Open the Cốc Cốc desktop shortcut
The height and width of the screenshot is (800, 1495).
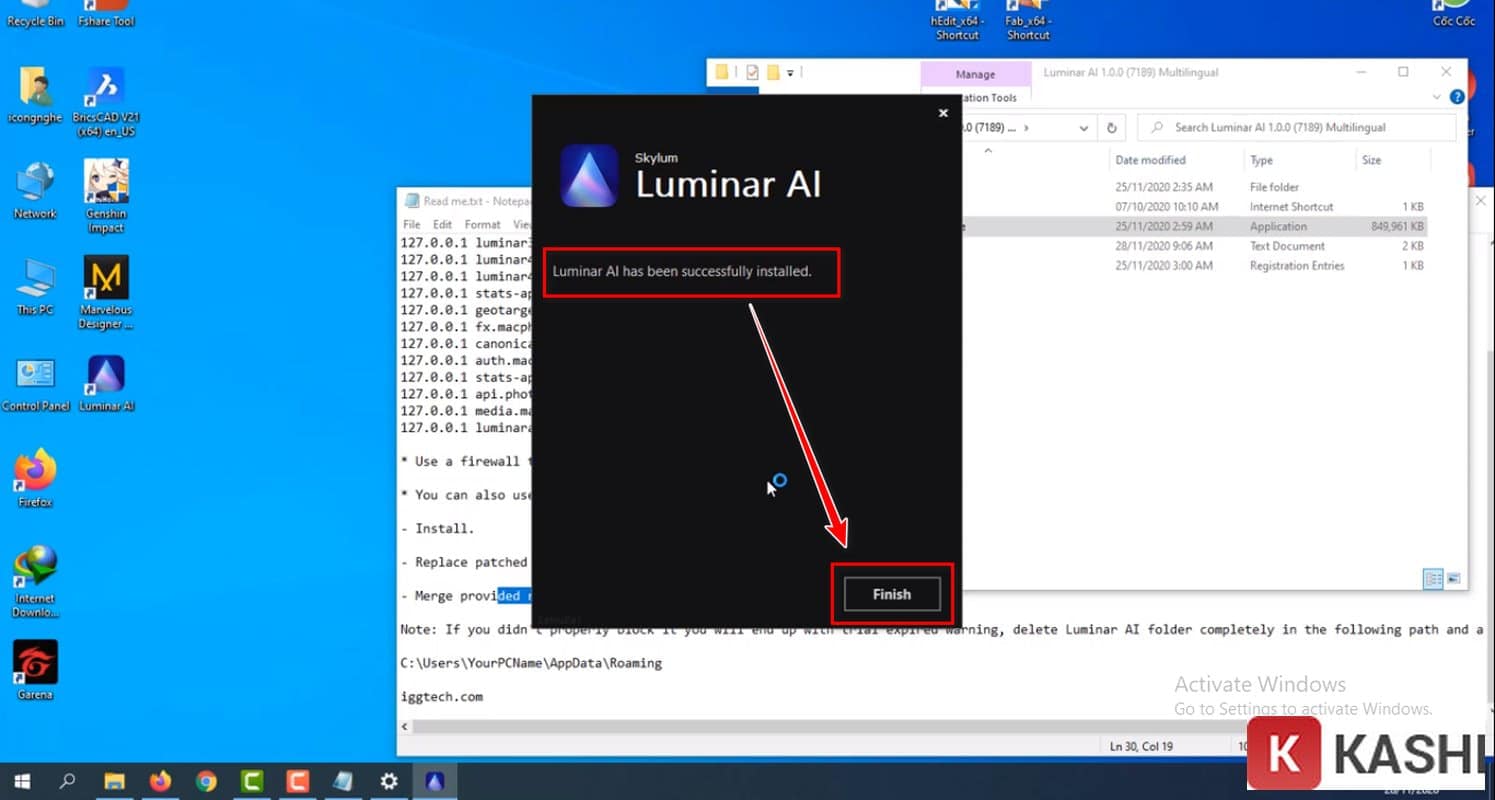click(x=1453, y=14)
